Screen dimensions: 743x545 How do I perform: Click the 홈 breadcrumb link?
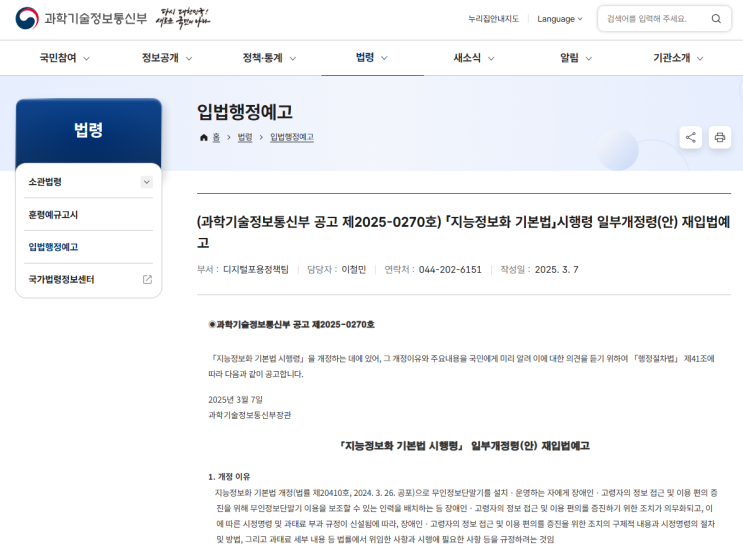216,137
